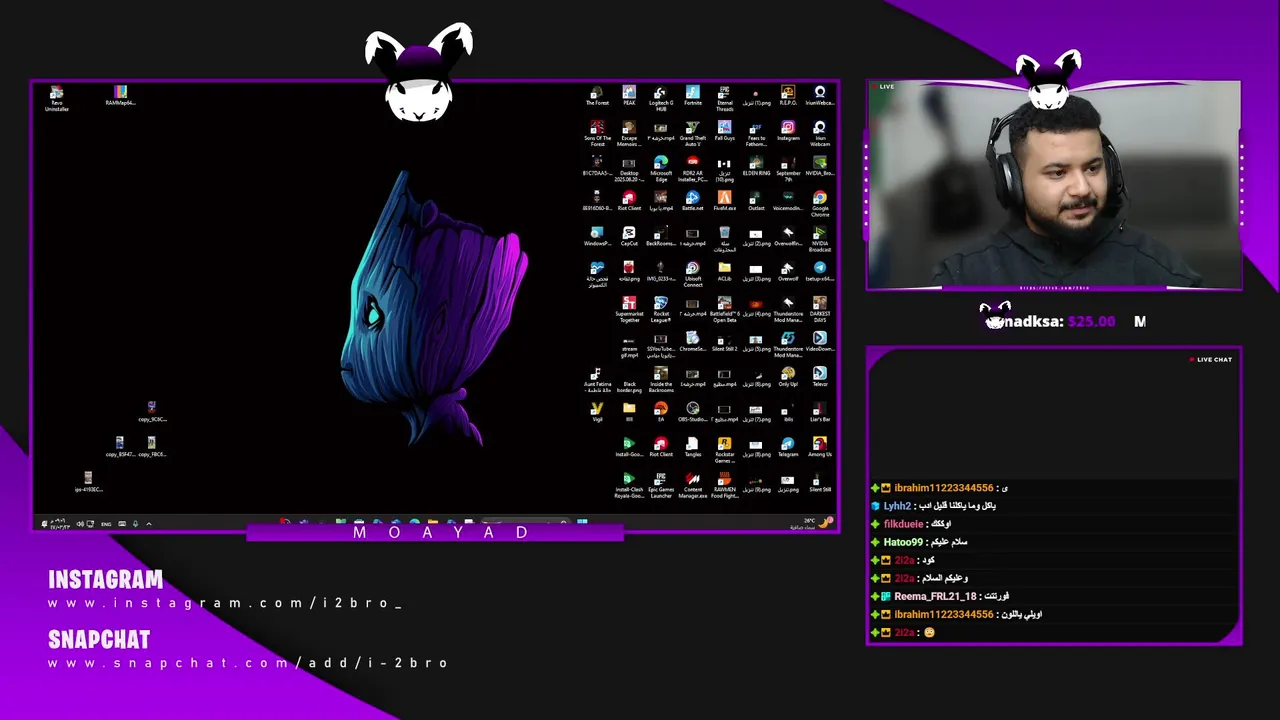Screen dimensions: 1280x720
Task: Open the RAMMap64 desktop icon
Action: pos(120,96)
